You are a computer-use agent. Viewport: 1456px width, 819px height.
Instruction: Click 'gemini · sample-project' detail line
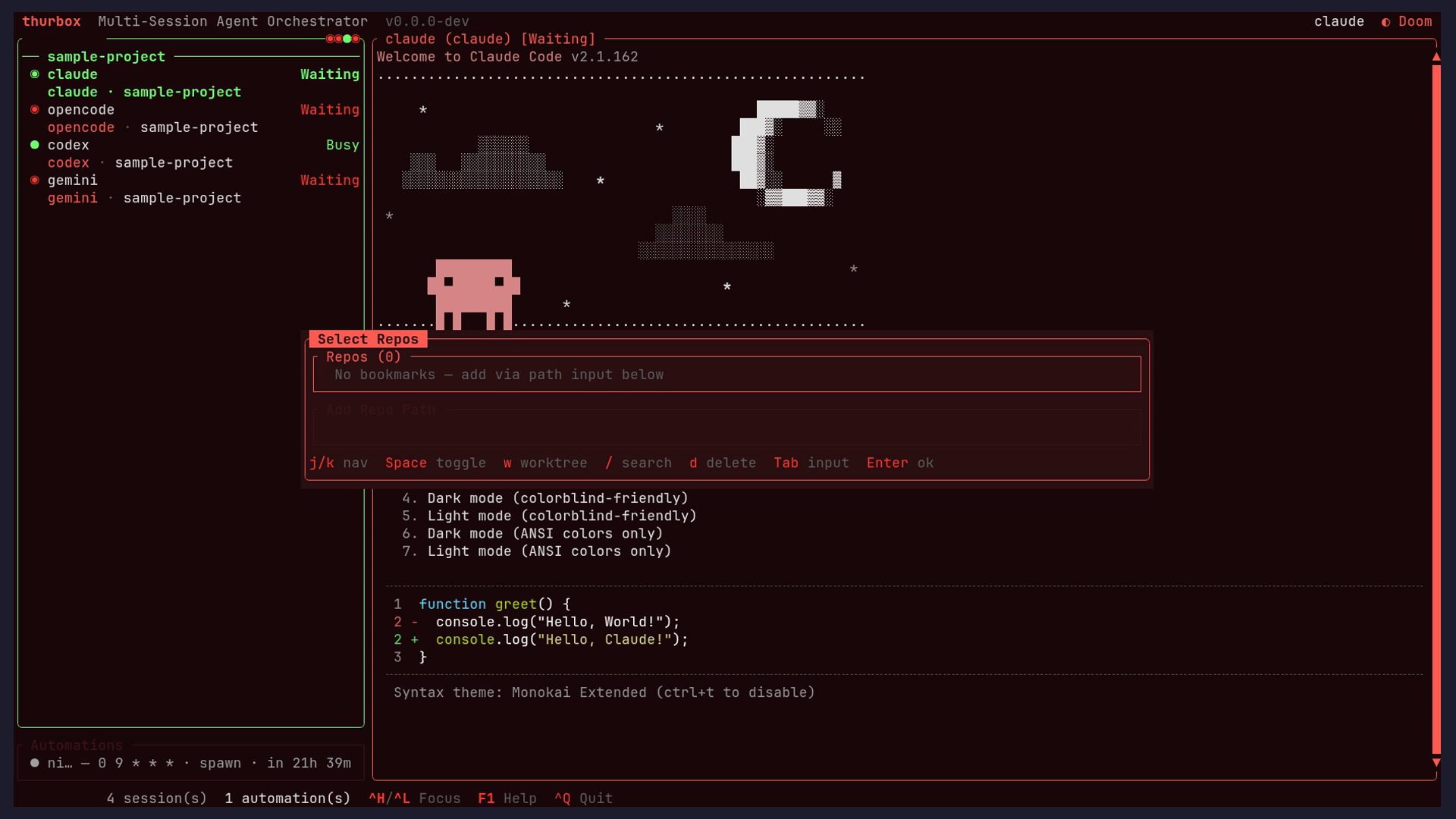pyautogui.click(x=144, y=198)
